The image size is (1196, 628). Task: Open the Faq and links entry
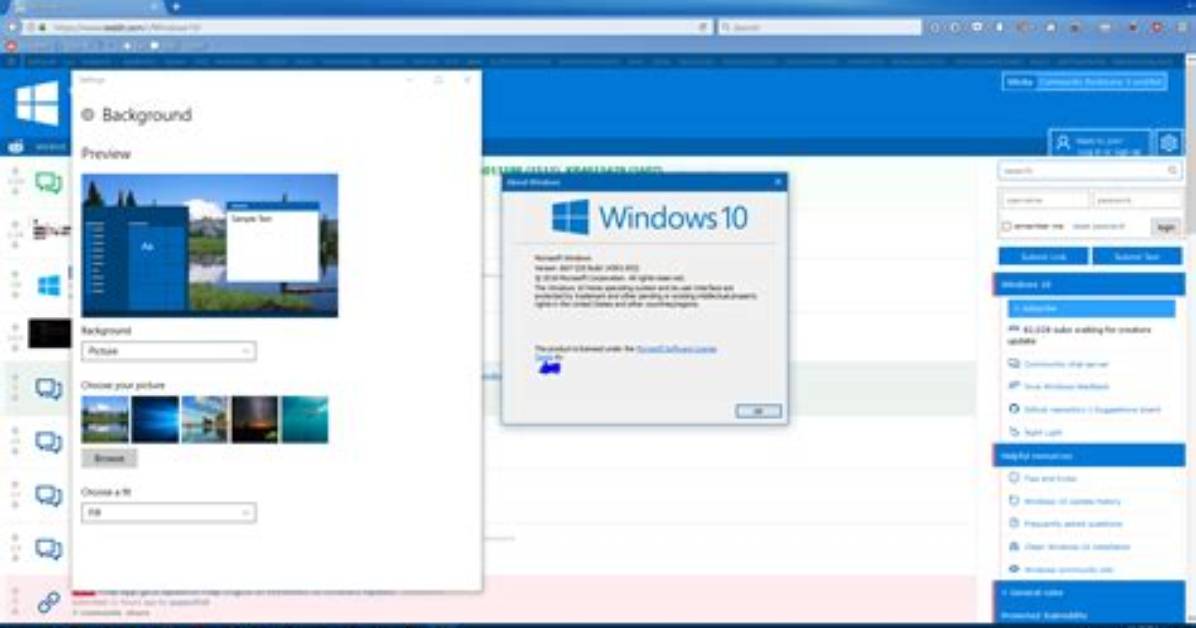pos(1050,478)
